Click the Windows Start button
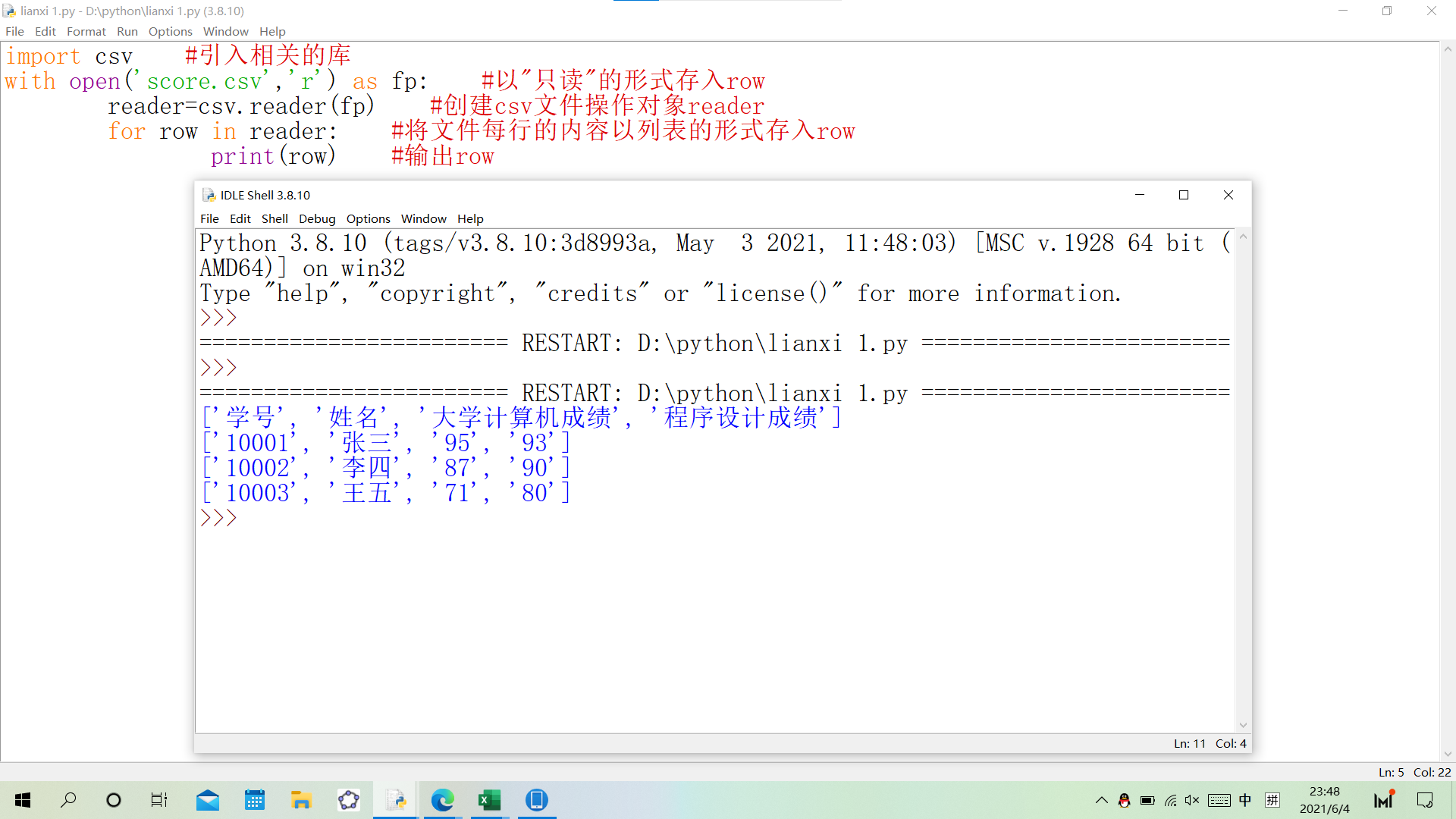 click(23, 800)
